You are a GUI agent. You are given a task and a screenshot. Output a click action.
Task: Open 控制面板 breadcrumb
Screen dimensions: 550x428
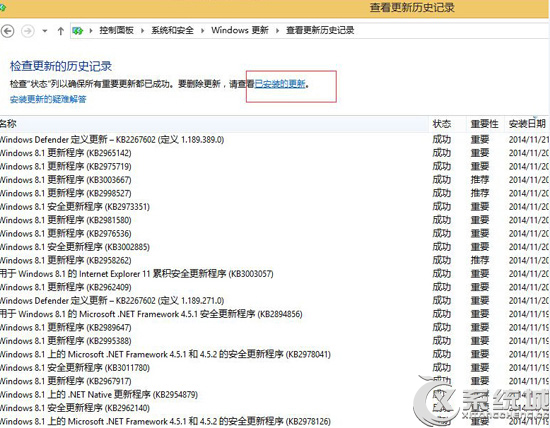tap(116, 31)
